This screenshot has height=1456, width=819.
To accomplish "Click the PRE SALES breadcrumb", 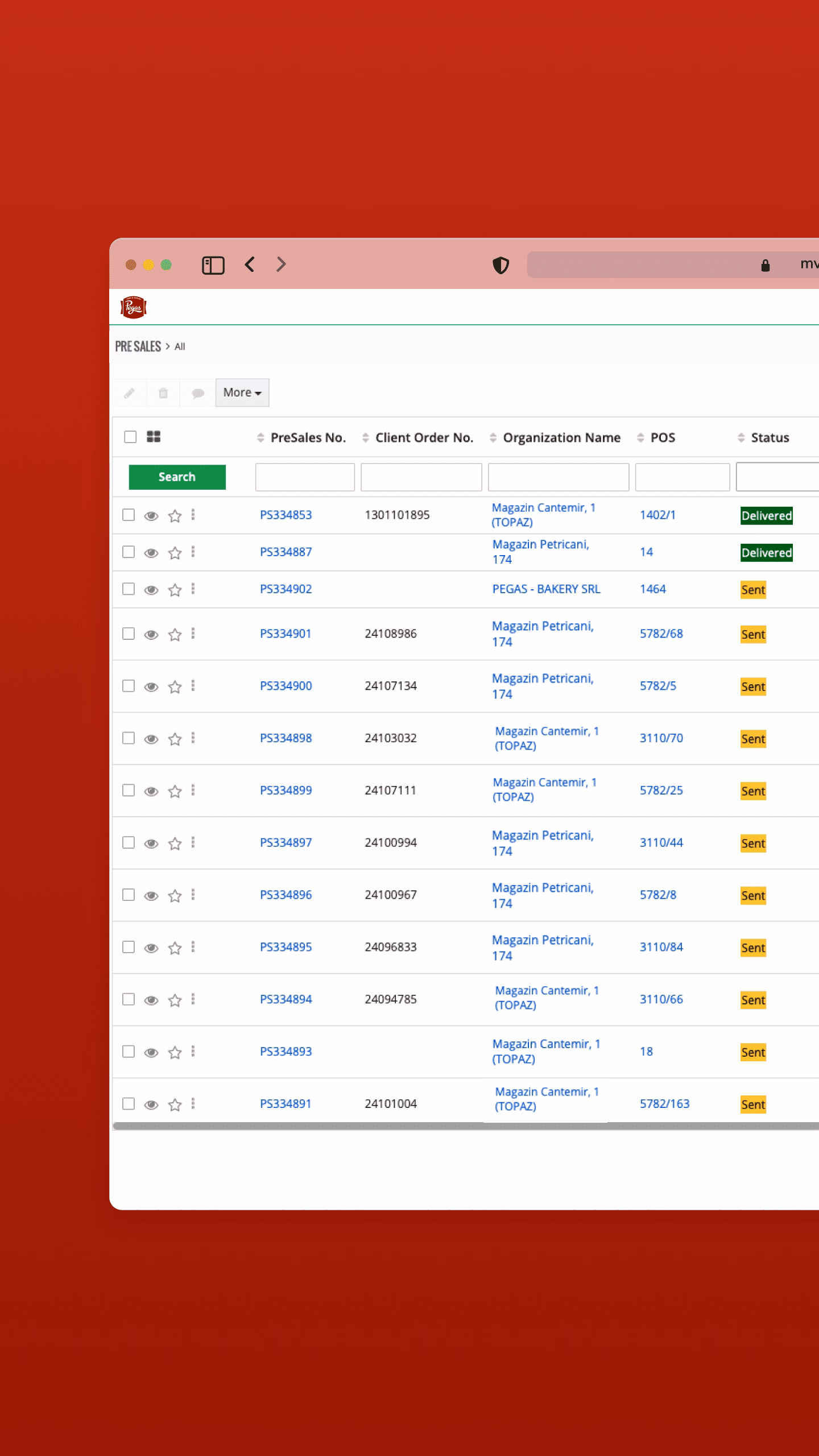I will [138, 346].
